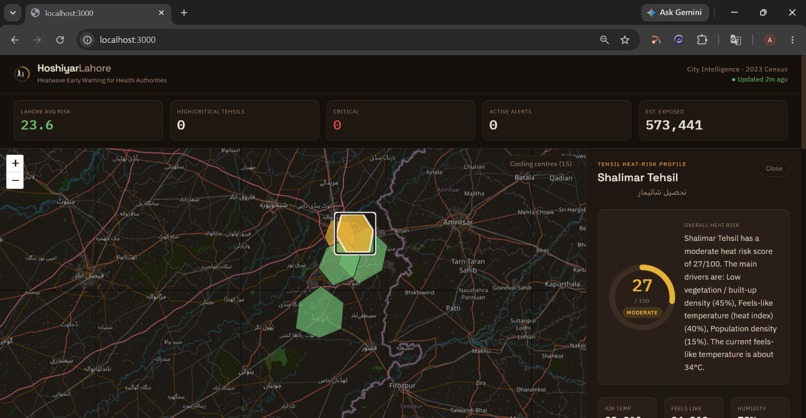Open Chrome three-dot menu
Screen dimensions: 806x418
coord(792,40)
